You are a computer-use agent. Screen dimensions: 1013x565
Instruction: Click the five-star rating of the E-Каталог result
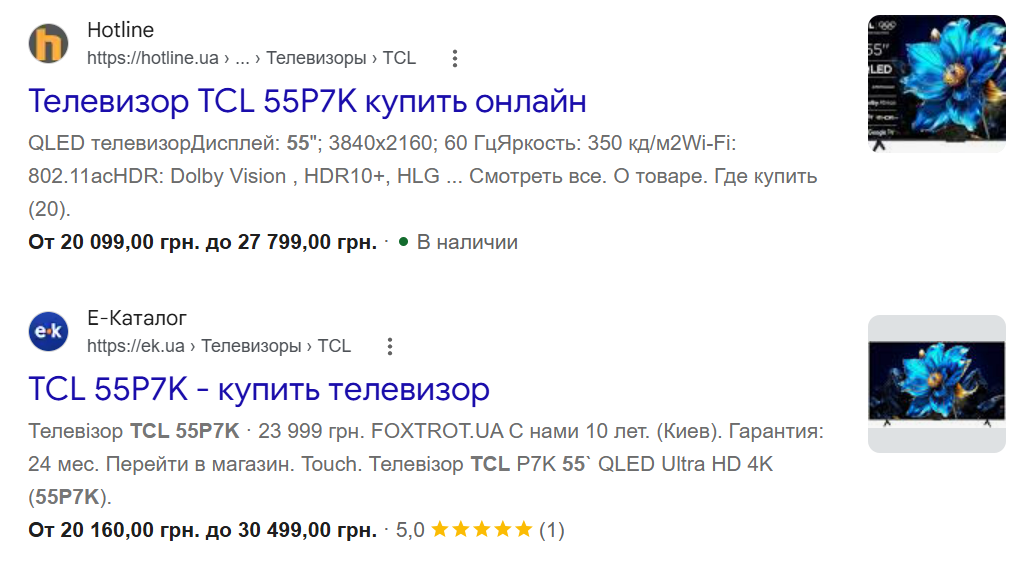[x=482, y=529]
